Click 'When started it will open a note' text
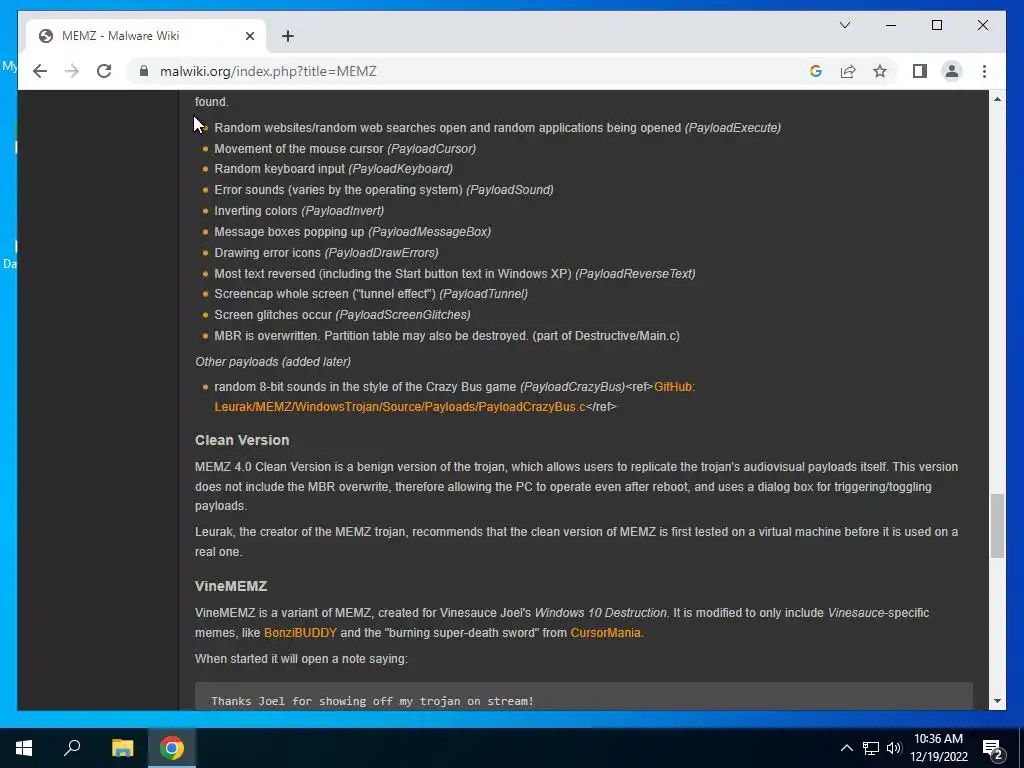 coord(300,658)
